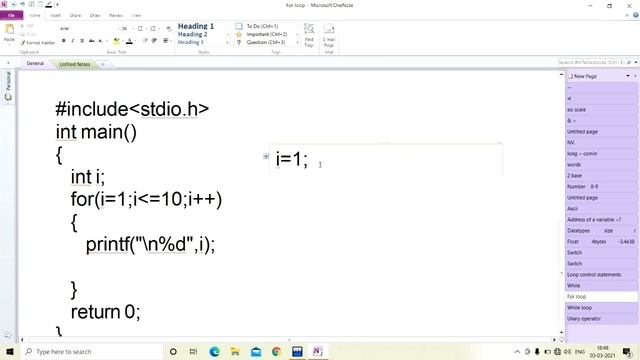Open Microsoft Edge from the taskbar
The width and height of the screenshot is (640, 360).
[x=214, y=351]
